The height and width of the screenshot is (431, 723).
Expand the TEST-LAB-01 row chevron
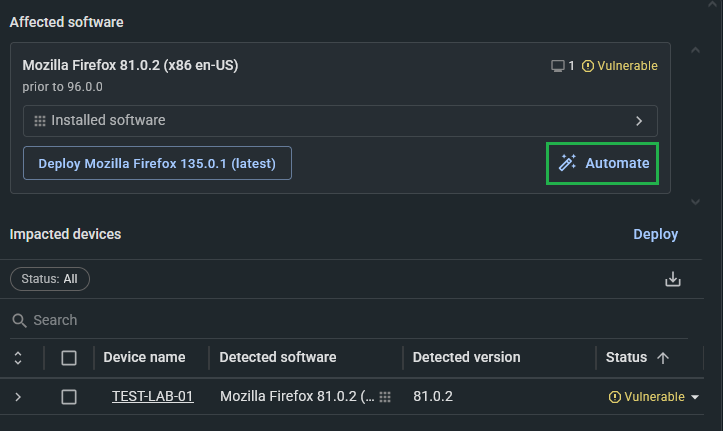[x=18, y=397]
